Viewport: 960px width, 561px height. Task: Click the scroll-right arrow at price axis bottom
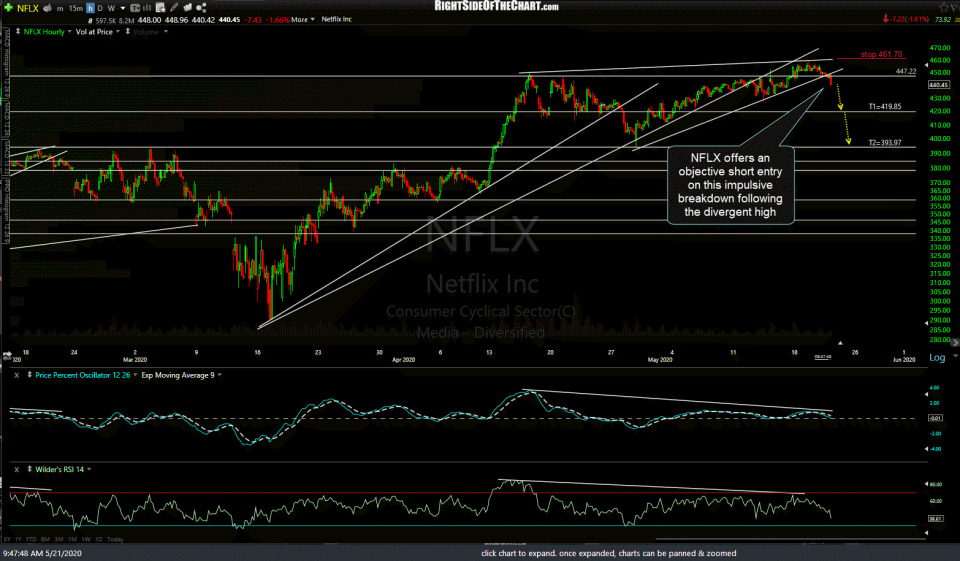click(x=954, y=342)
